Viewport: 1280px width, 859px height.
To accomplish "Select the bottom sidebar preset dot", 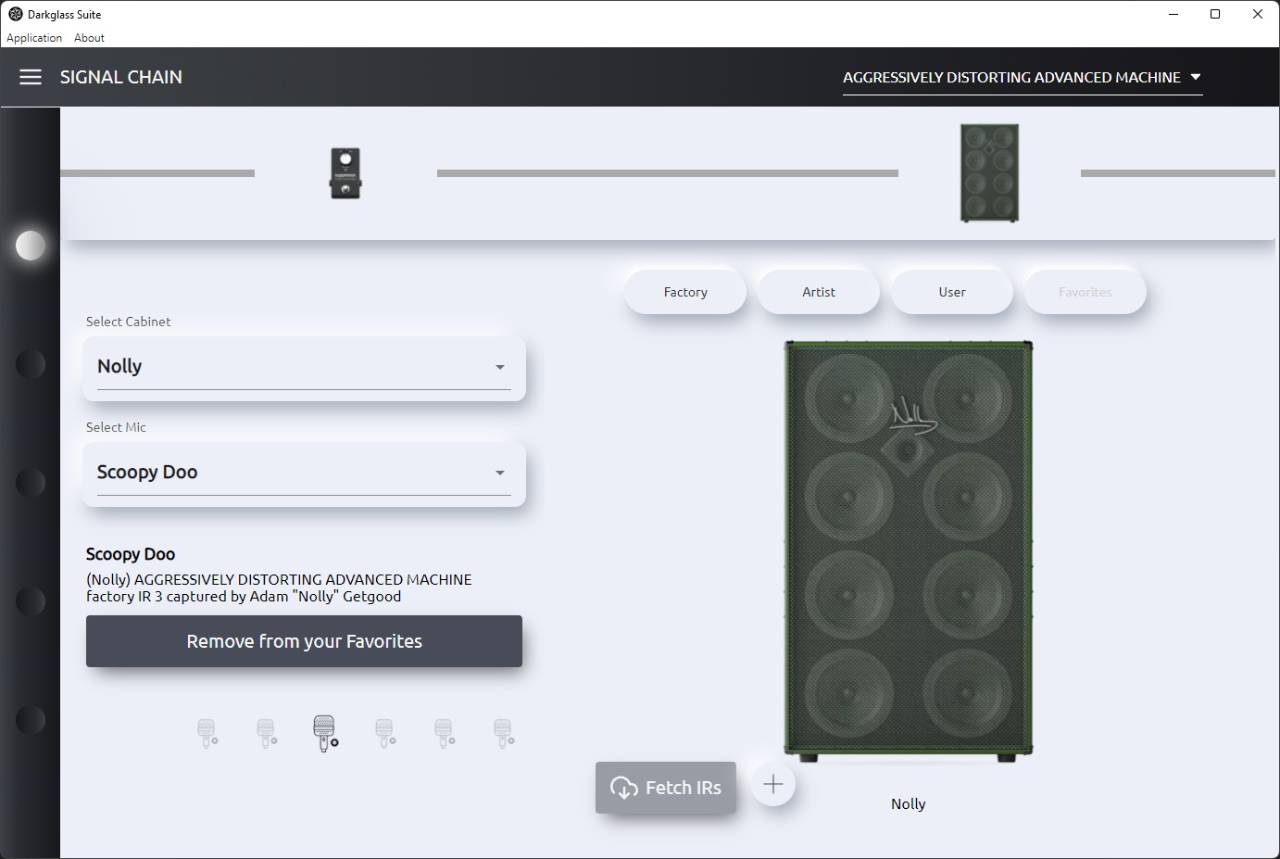I will pos(30,719).
